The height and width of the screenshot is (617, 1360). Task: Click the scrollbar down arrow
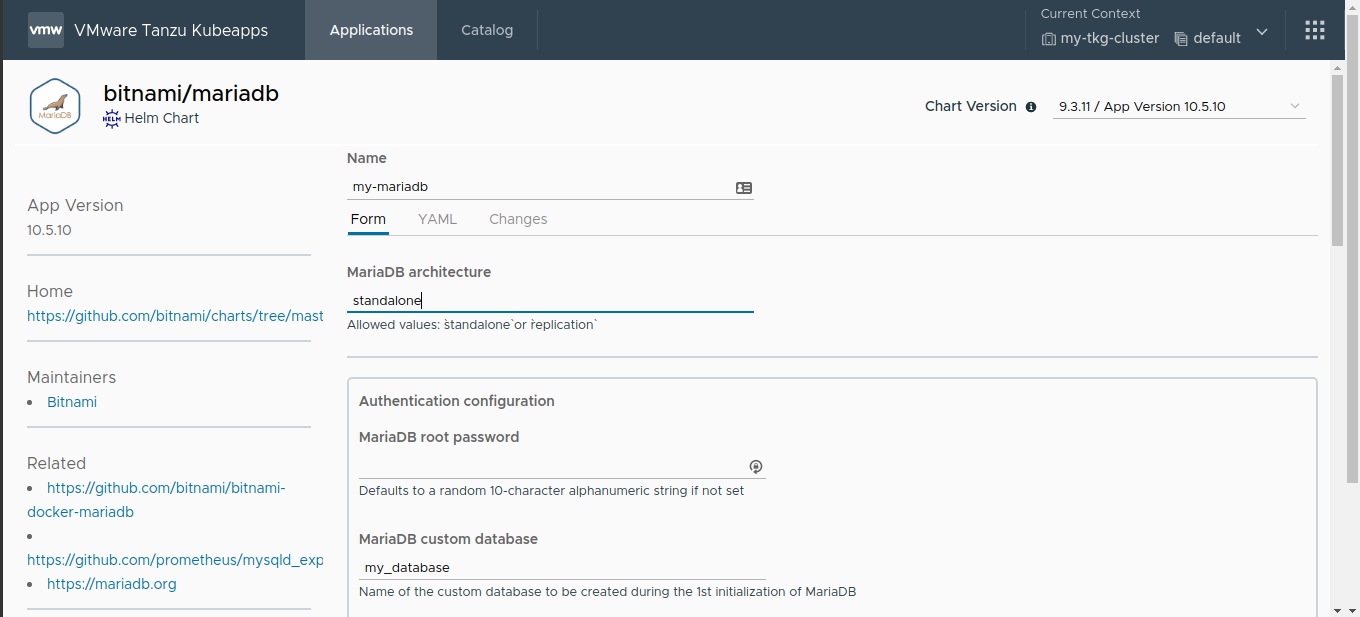click(1337, 608)
